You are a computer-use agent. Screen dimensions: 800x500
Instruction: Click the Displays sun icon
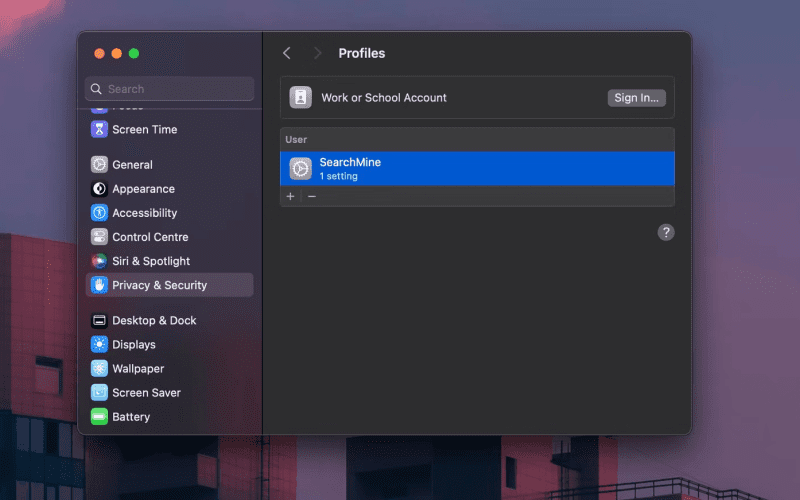point(99,344)
